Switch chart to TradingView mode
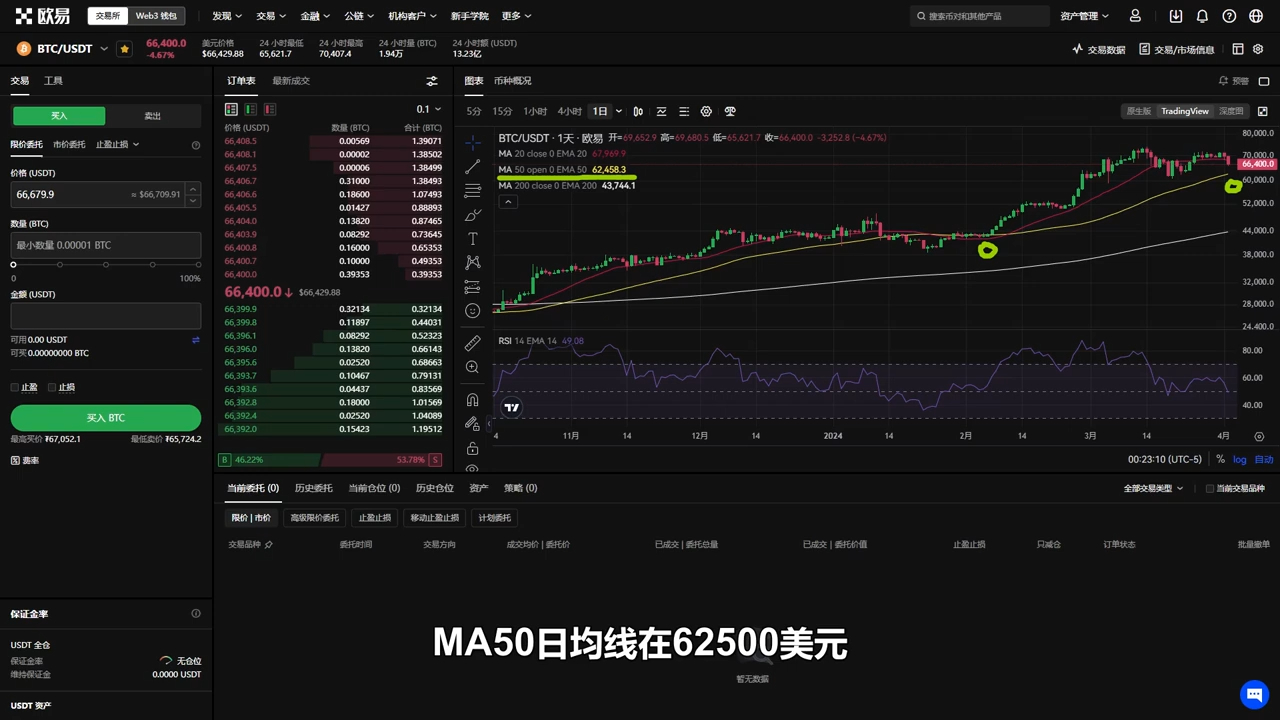 coord(1185,111)
